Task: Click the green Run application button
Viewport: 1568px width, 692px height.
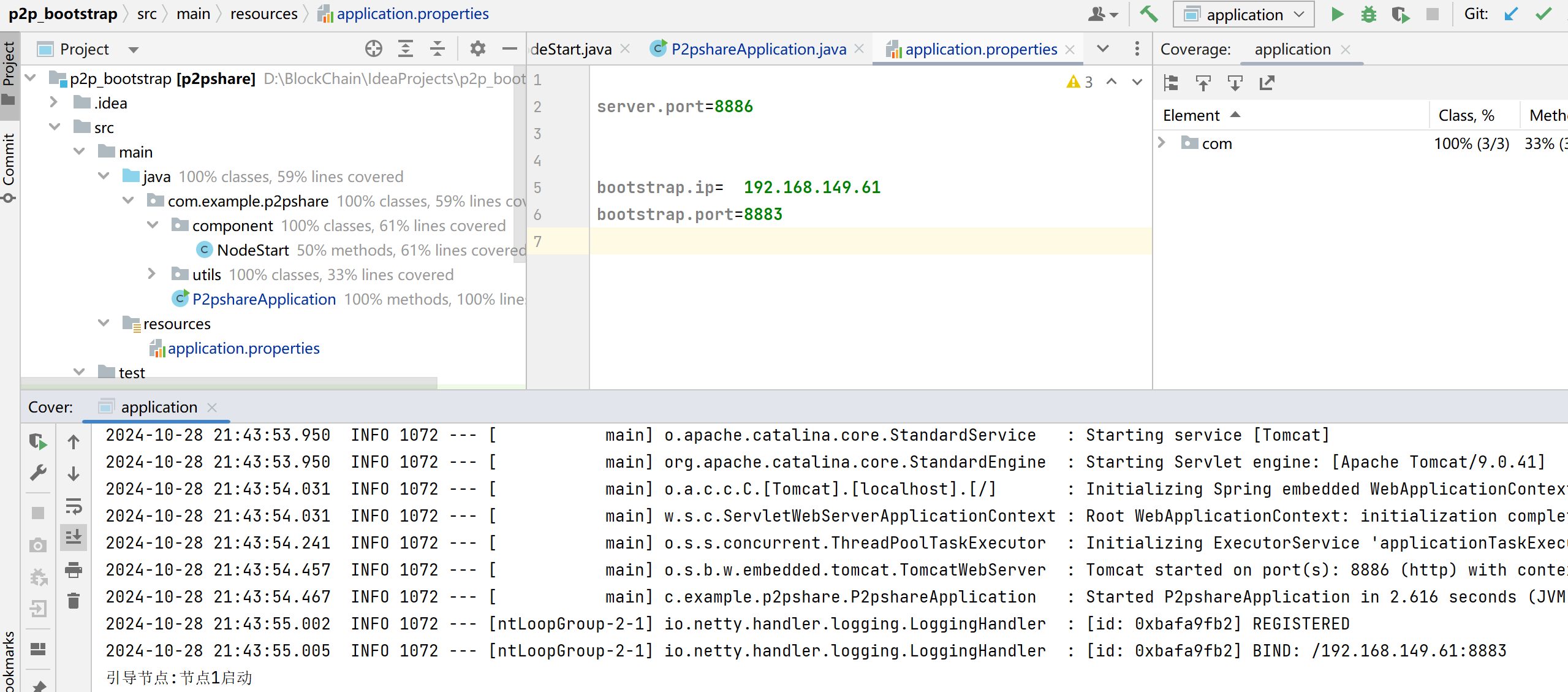Action: [1336, 14]
